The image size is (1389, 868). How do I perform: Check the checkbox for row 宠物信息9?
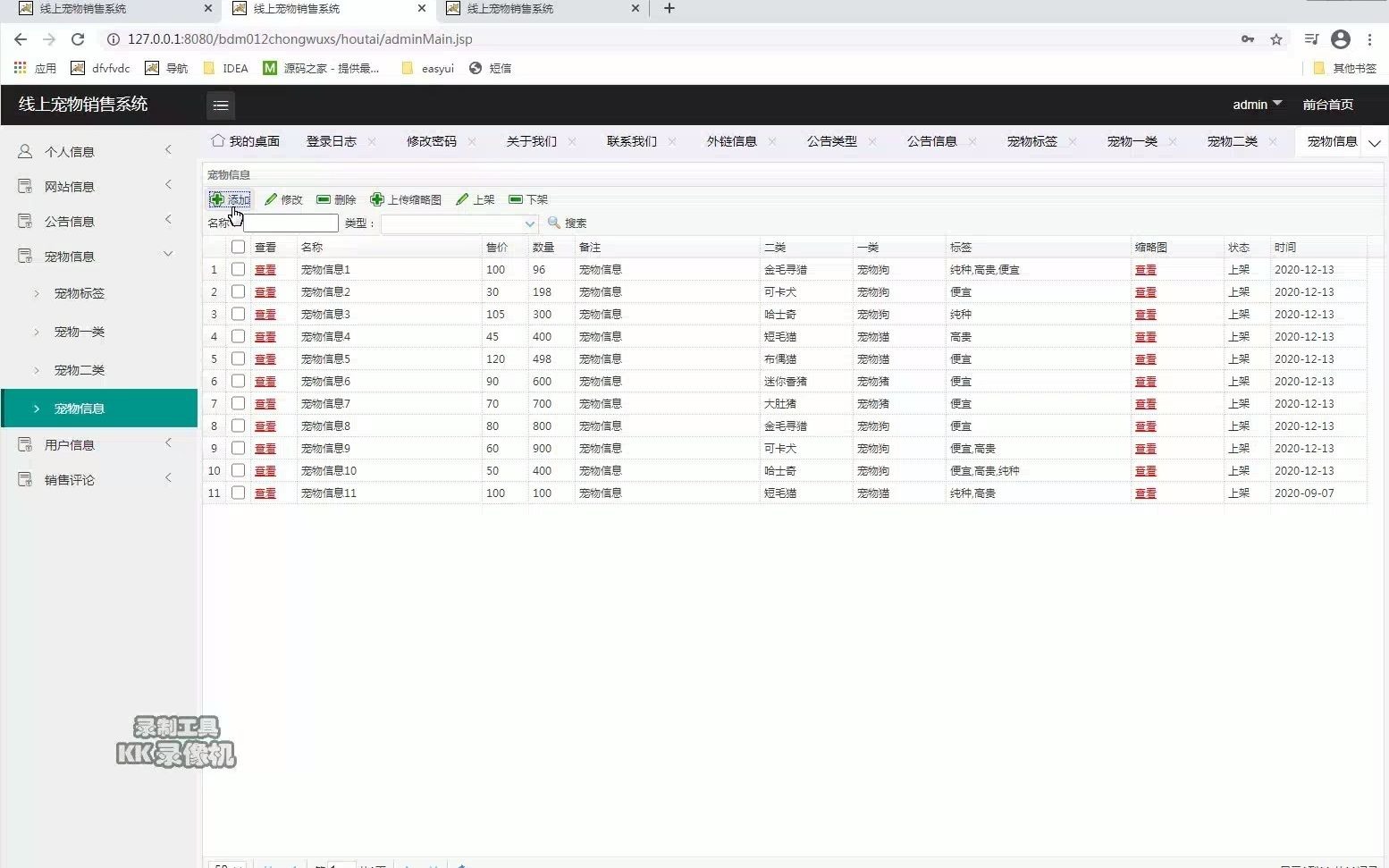point(238,448)
